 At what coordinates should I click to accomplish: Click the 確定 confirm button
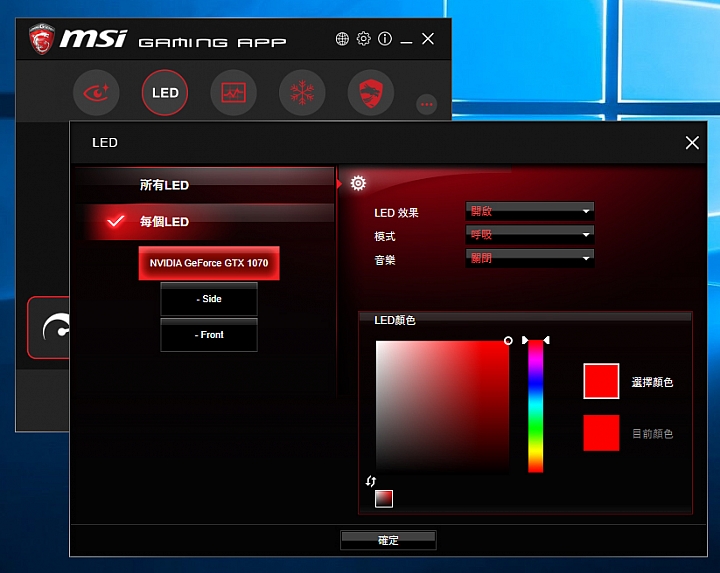388,540
